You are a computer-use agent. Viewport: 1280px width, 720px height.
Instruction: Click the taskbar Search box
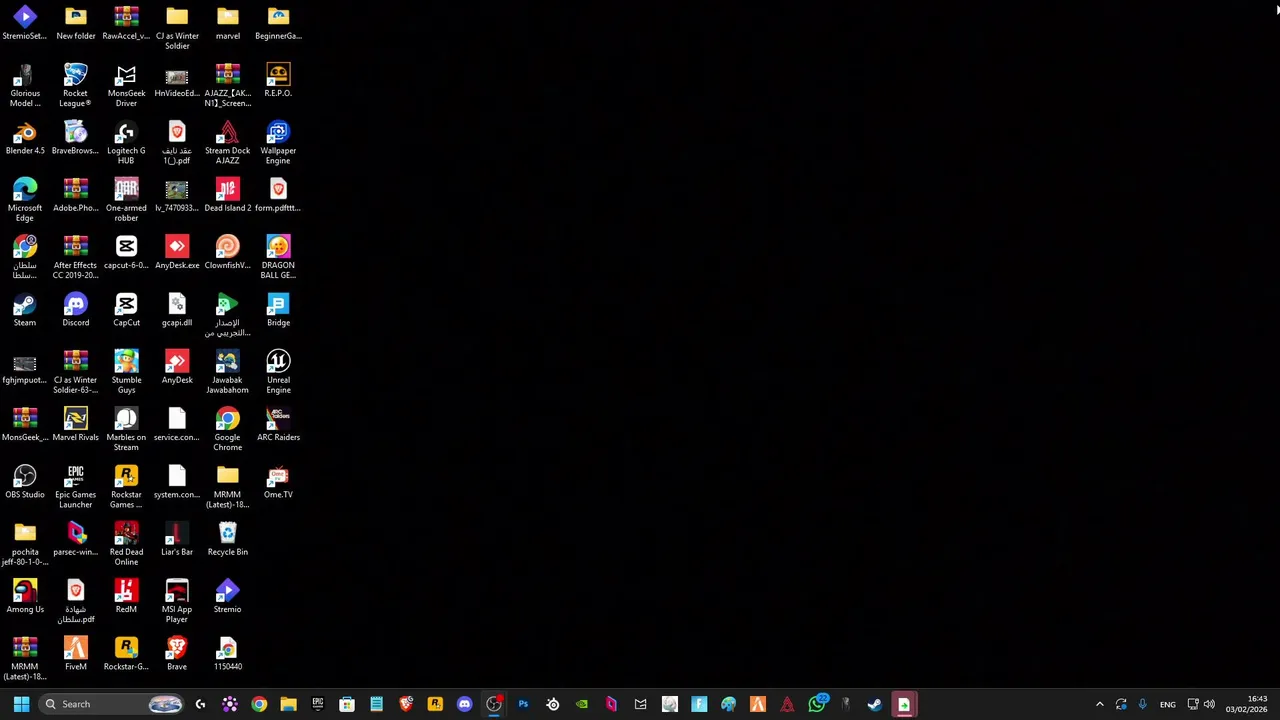[110, 704]
